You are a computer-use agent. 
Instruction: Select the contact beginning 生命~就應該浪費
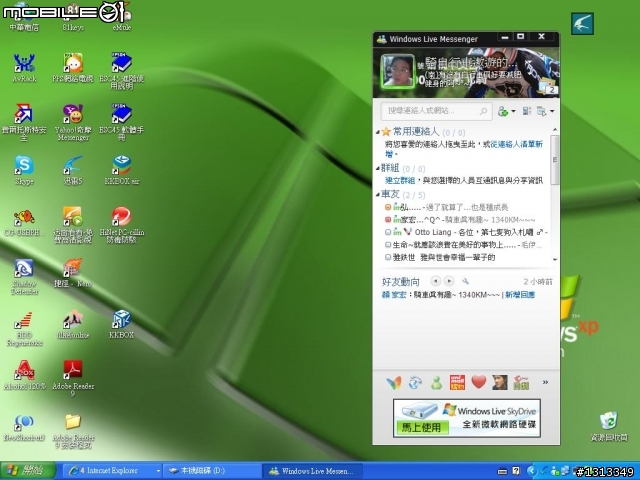click(x=466, y=245)
